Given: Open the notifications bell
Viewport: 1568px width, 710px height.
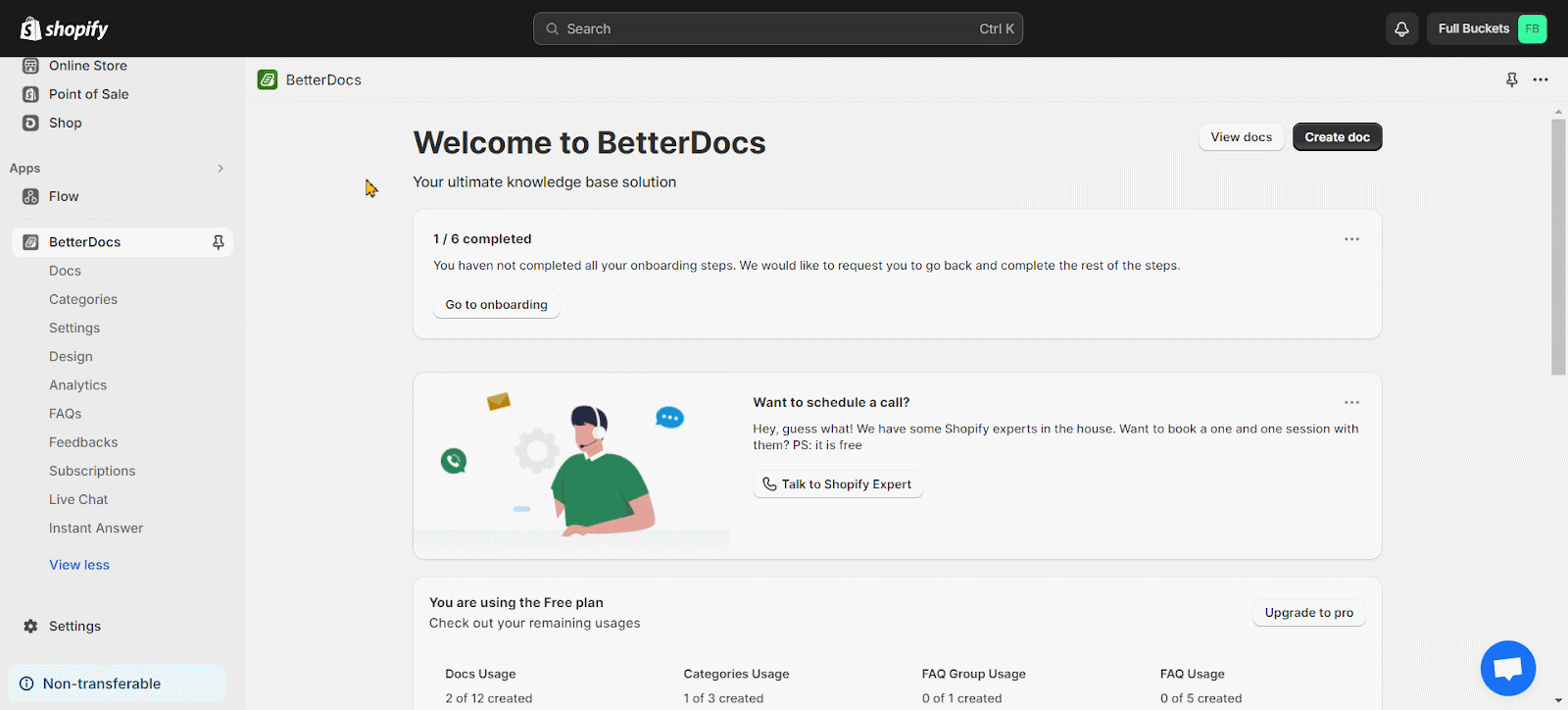Looking at the screenshot, I should [1401, 28].
